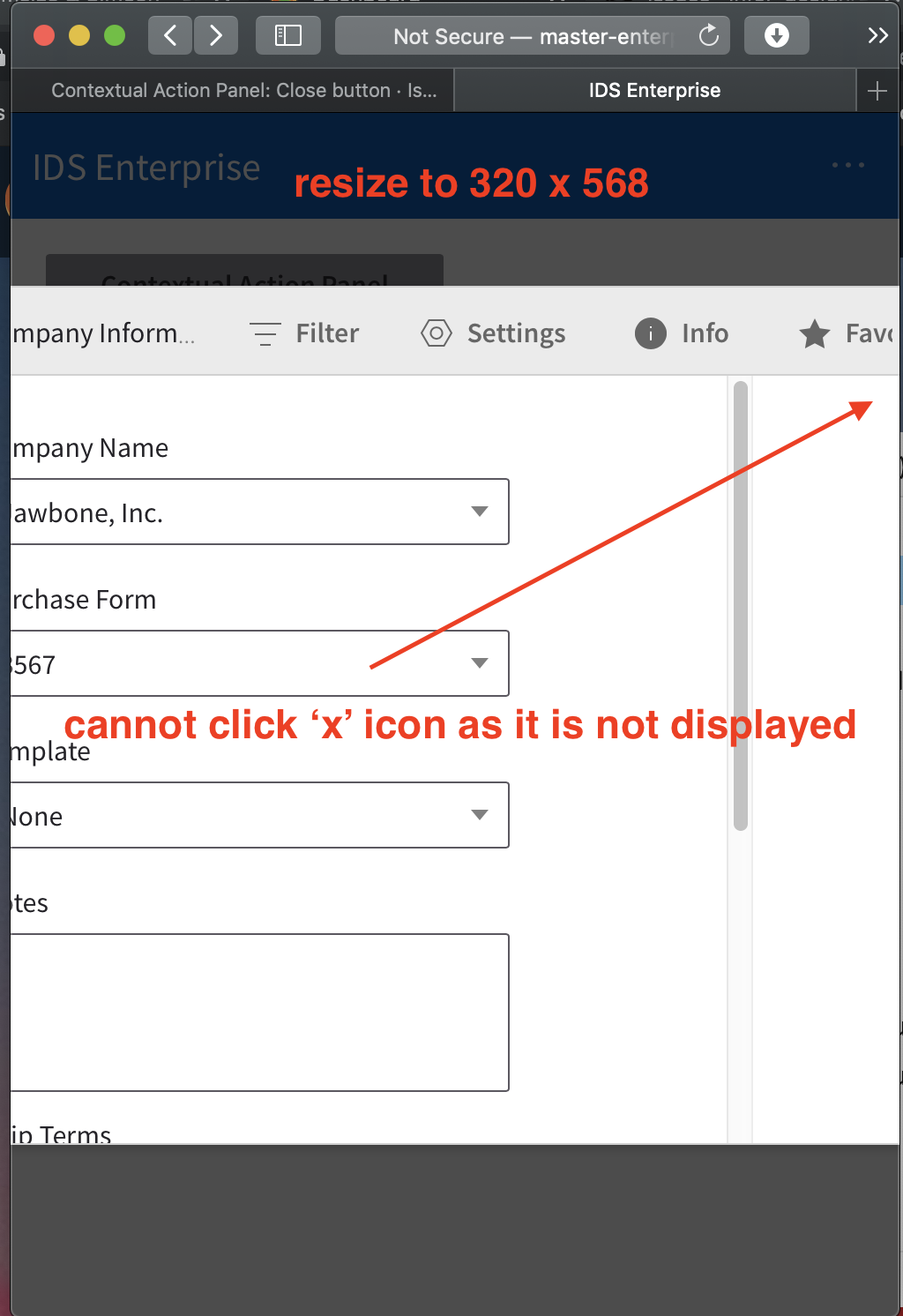Reload the page with the refresh icon
Viewport: 903px width, 1316px height.
tap(709, 35)
